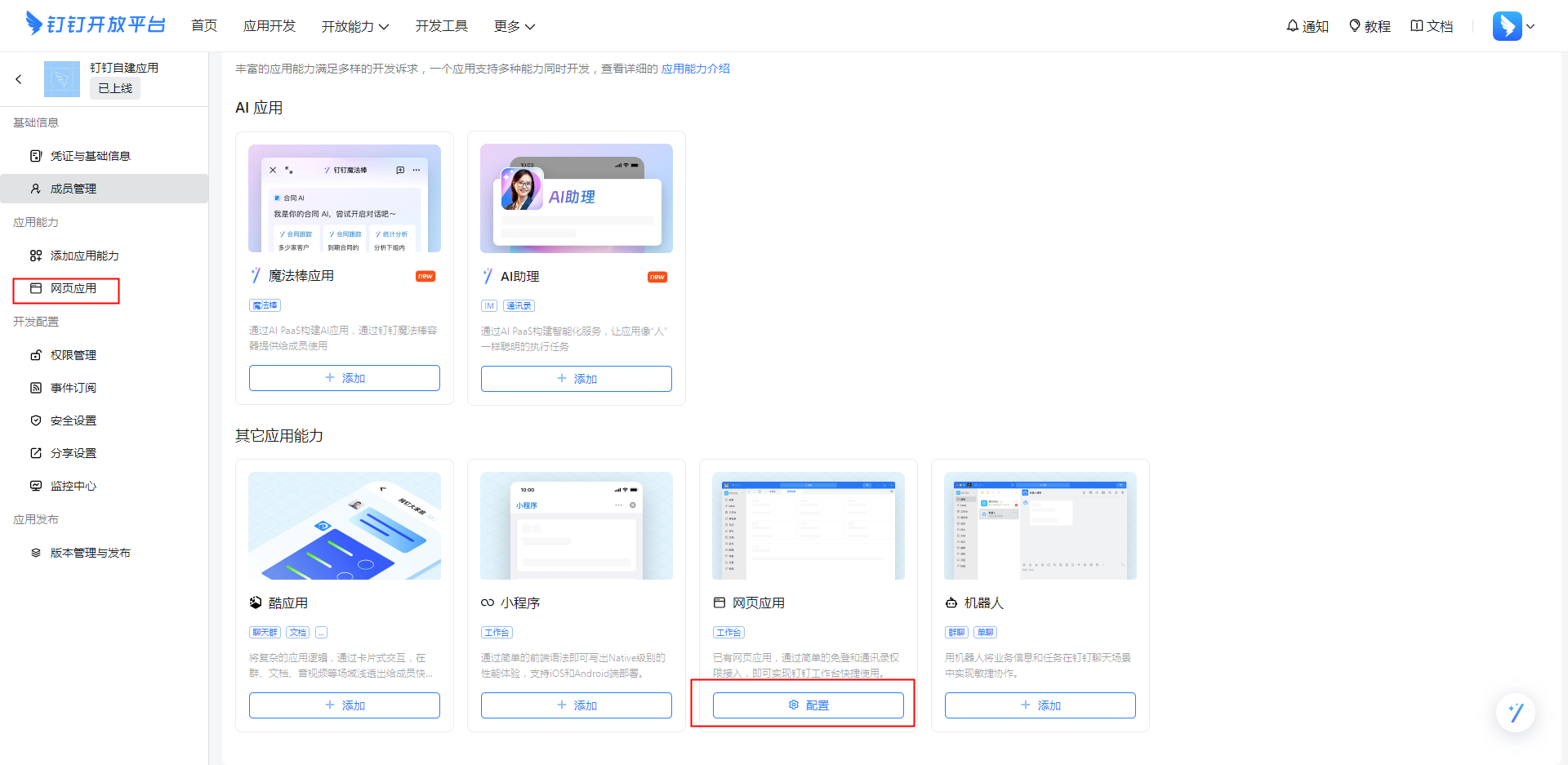Click the 钉钉自建应用 app avatar thumbnail
1568x765 pixels.
[62, 79]
